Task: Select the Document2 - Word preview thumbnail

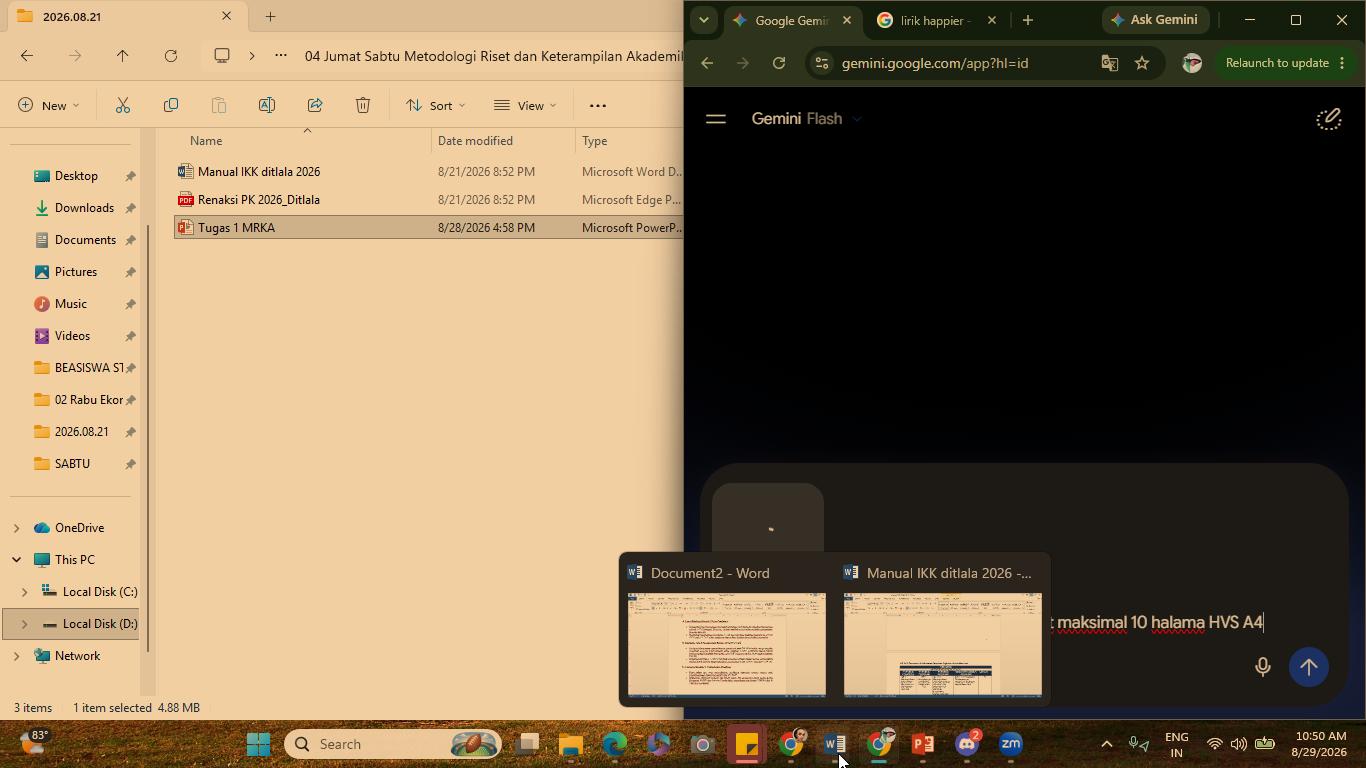Action: click(x=727, y=645)
